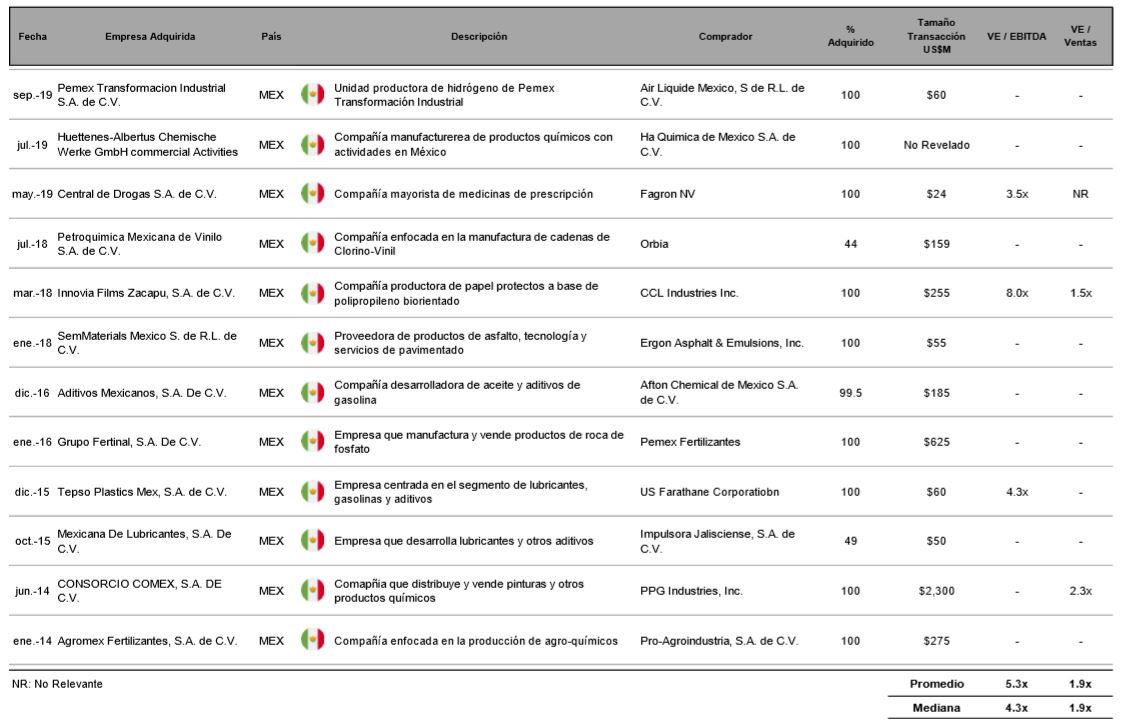Click company 'Petroquimica Mexicana de Vinilo S.A. de C.V.'

[139, 244]
